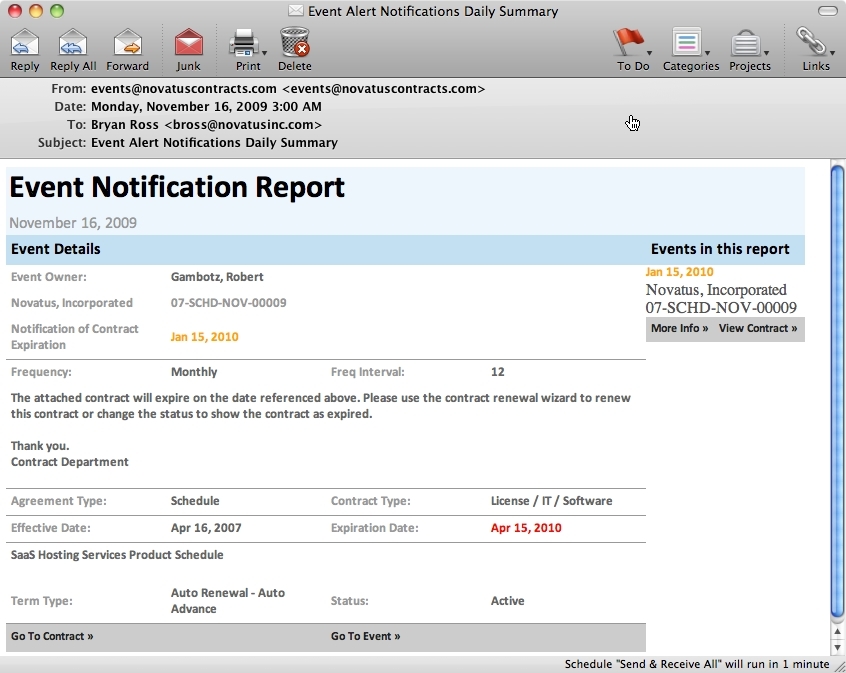Image resolution: width=846 pixels, height=673 pixels.
Task: Forward this email message
Action: pos(127,42)
